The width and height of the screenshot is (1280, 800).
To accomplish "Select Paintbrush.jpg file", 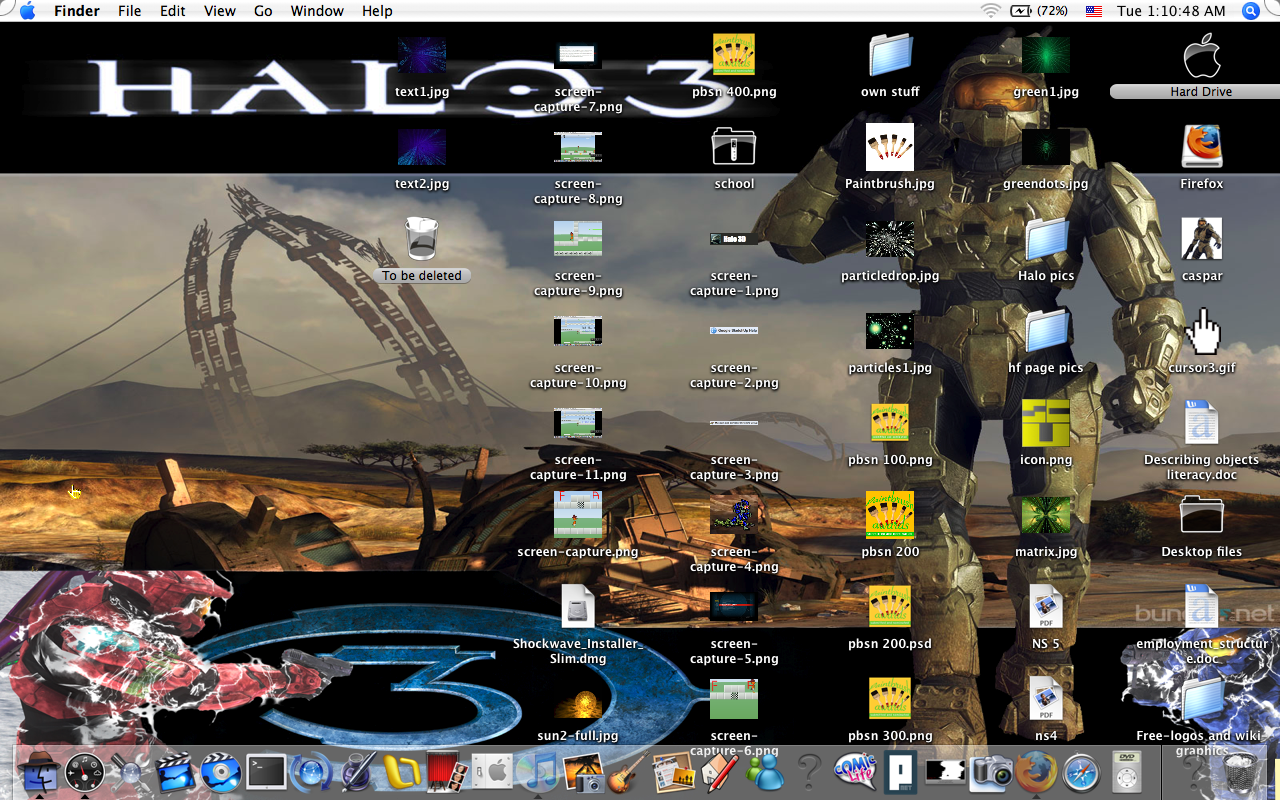I will (x=890, y=148).
